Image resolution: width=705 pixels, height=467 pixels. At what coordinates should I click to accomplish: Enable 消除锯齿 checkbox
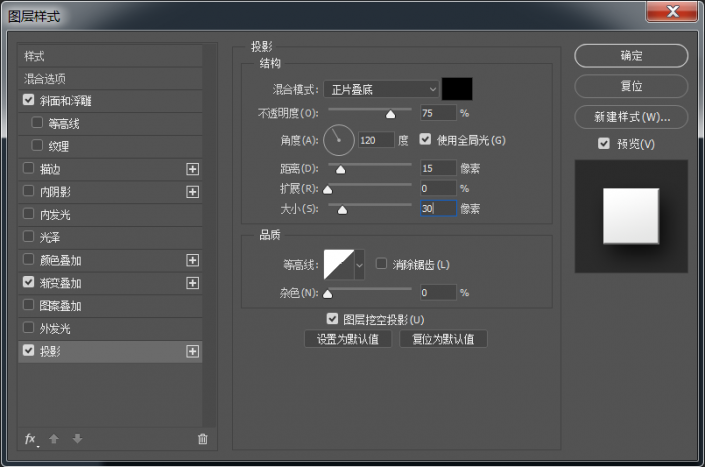[x=381, y=263]
